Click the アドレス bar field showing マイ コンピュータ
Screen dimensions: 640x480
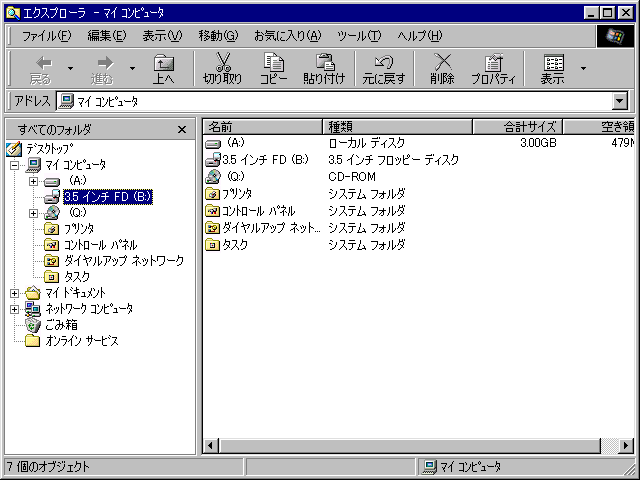tap(334, 101)
